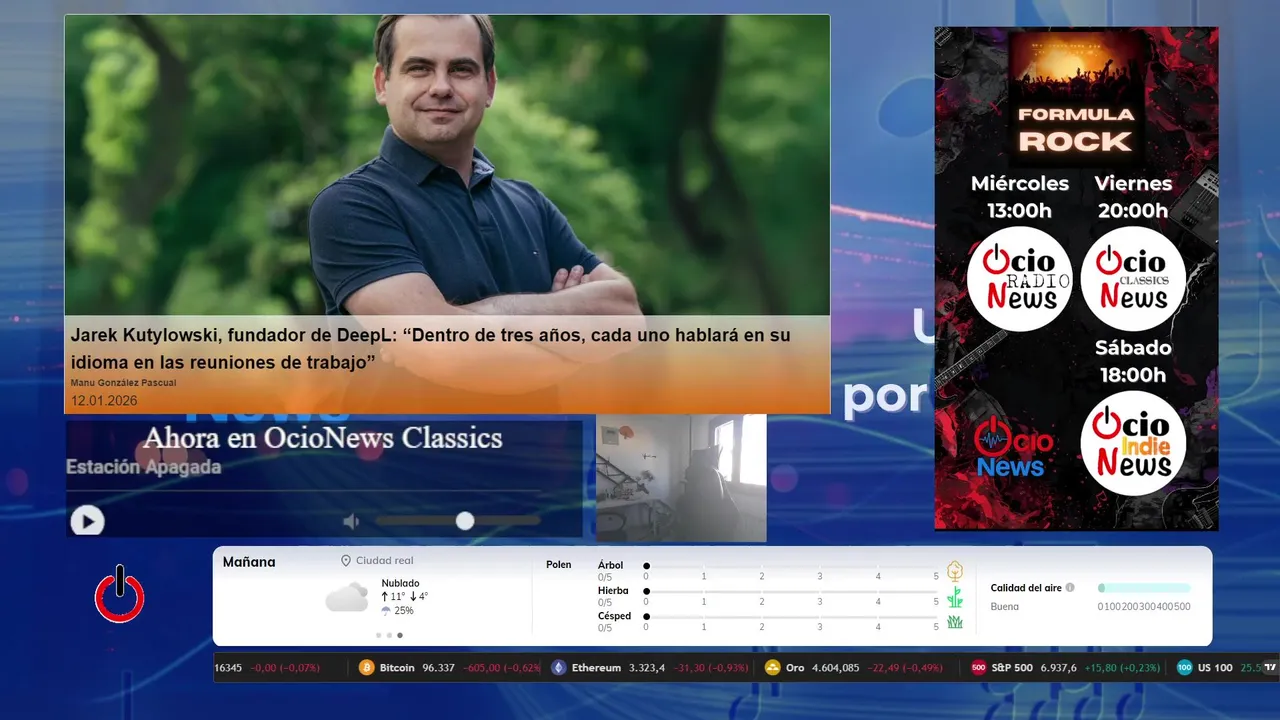Click the Estación Apagada status text
Viewport: 1280px width, 720px height.
(143, 467)
